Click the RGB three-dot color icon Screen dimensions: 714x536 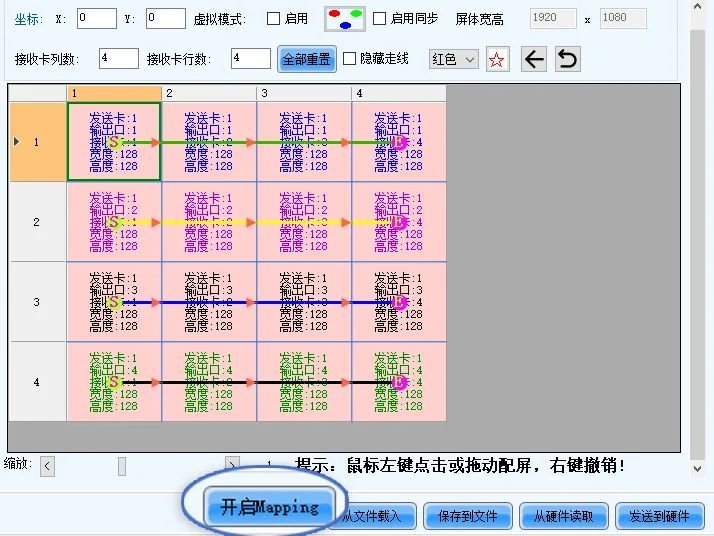[345, 19]
